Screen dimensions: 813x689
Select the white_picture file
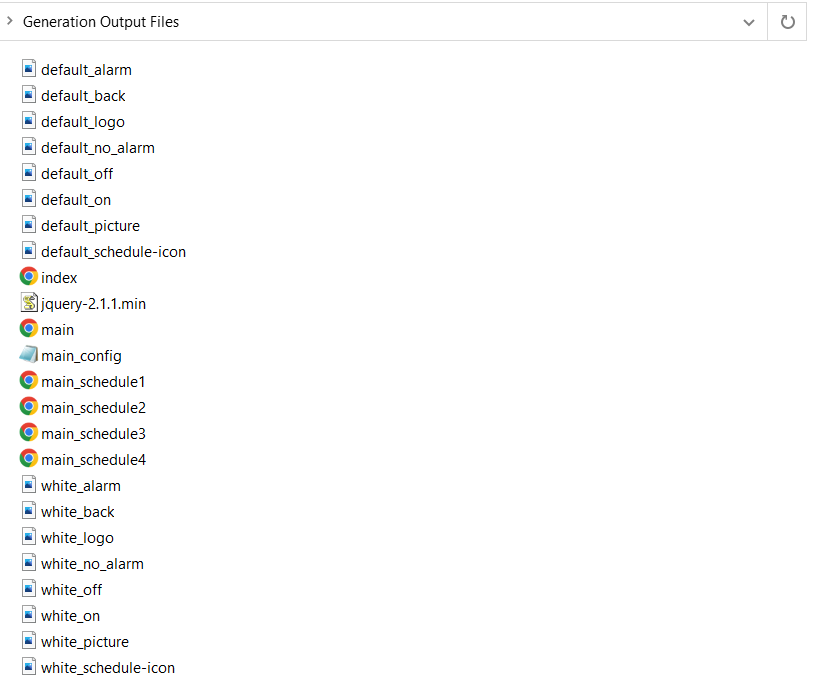(84, 642)
